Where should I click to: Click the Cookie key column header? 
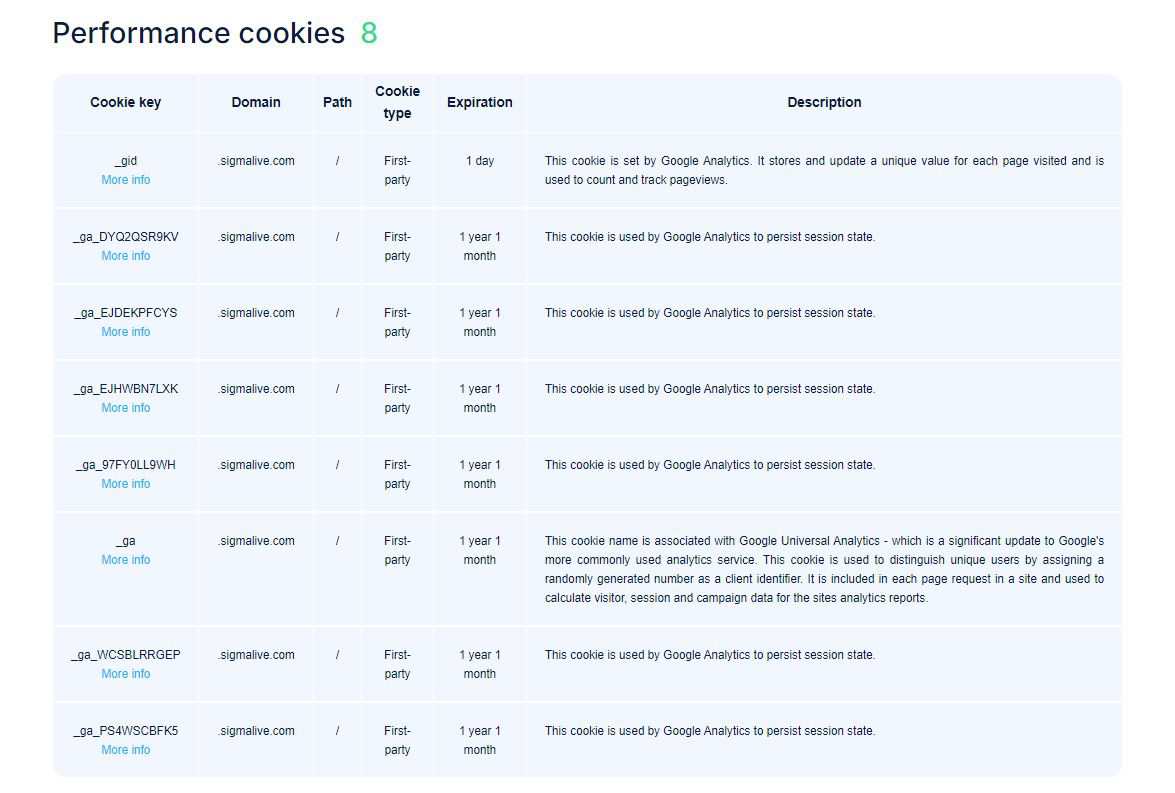point(125,102)
